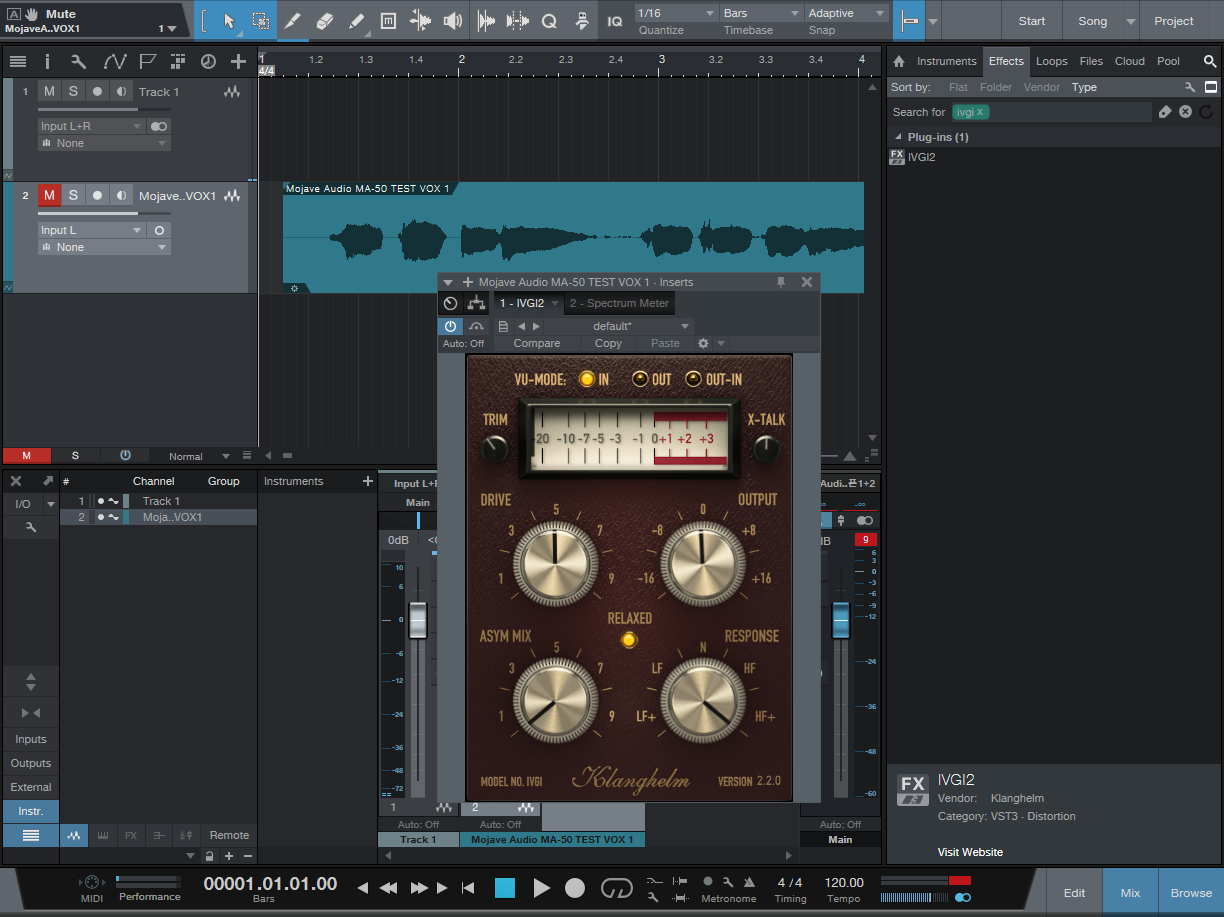Collapse the Plug-ins (1) group

(897, 137)
